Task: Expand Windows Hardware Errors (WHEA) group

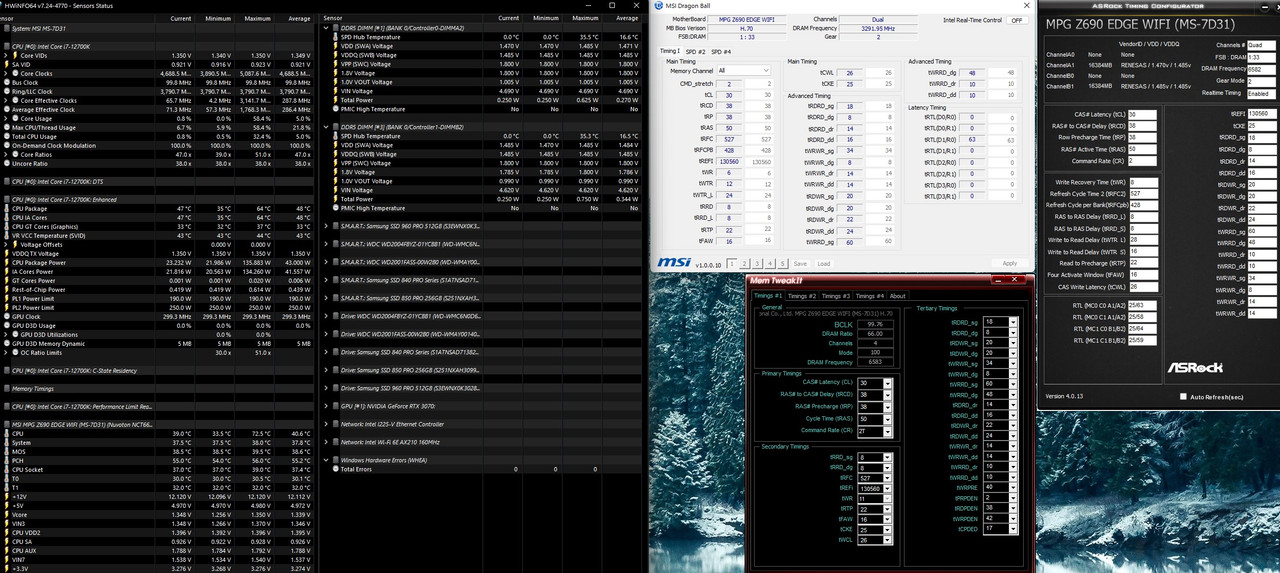Action: 328,460
